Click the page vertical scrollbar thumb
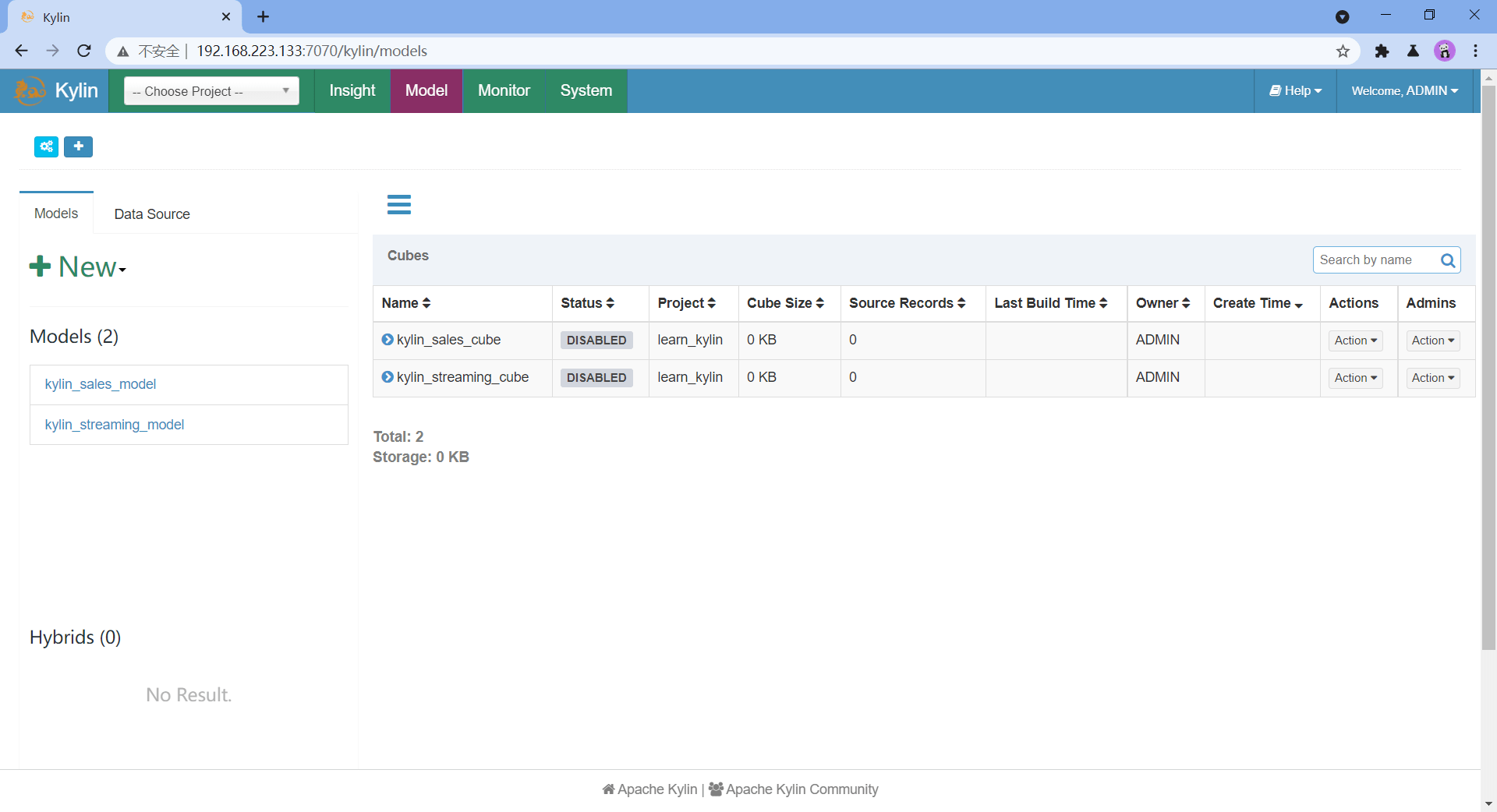This screenshot has width=1497, height=812. (1488, 366)
